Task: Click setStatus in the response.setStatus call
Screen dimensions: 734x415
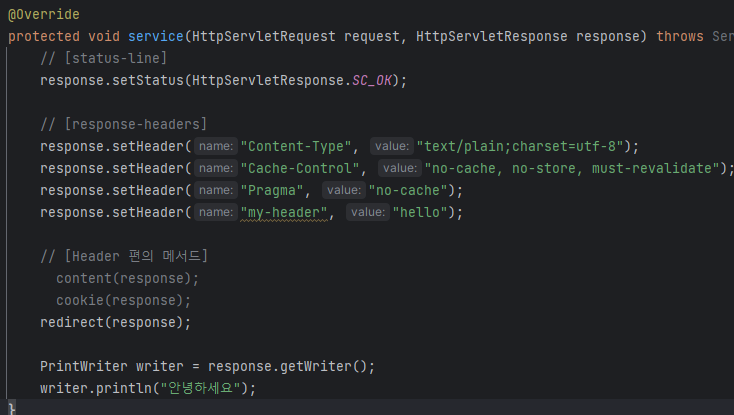Action: pyautogui.click(x=148, y=80)
